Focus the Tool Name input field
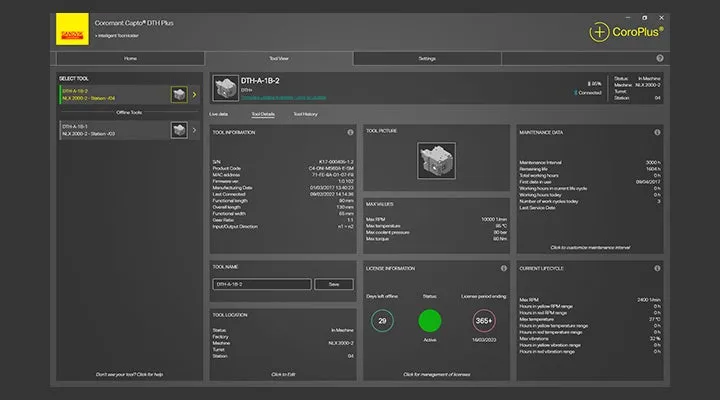 pyautogui.click(x=262, y=284)
